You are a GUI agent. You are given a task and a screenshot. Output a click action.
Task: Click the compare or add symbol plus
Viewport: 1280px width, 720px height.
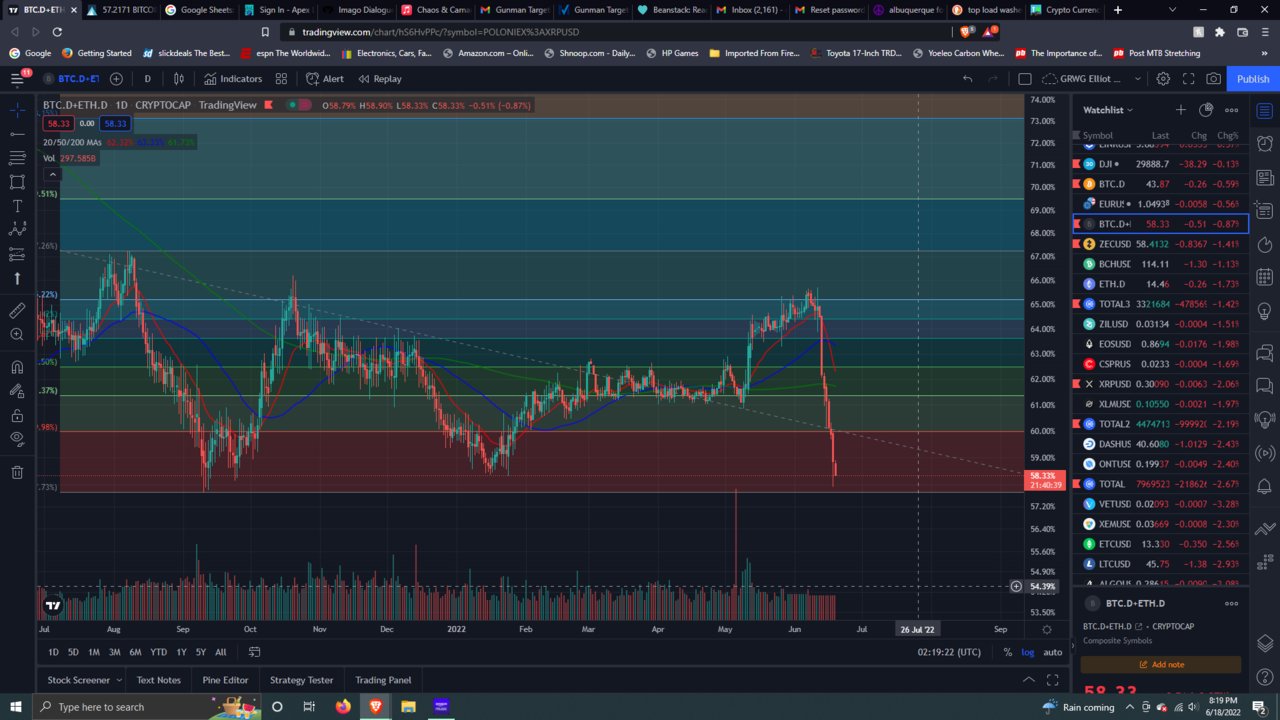pos(116,79)
